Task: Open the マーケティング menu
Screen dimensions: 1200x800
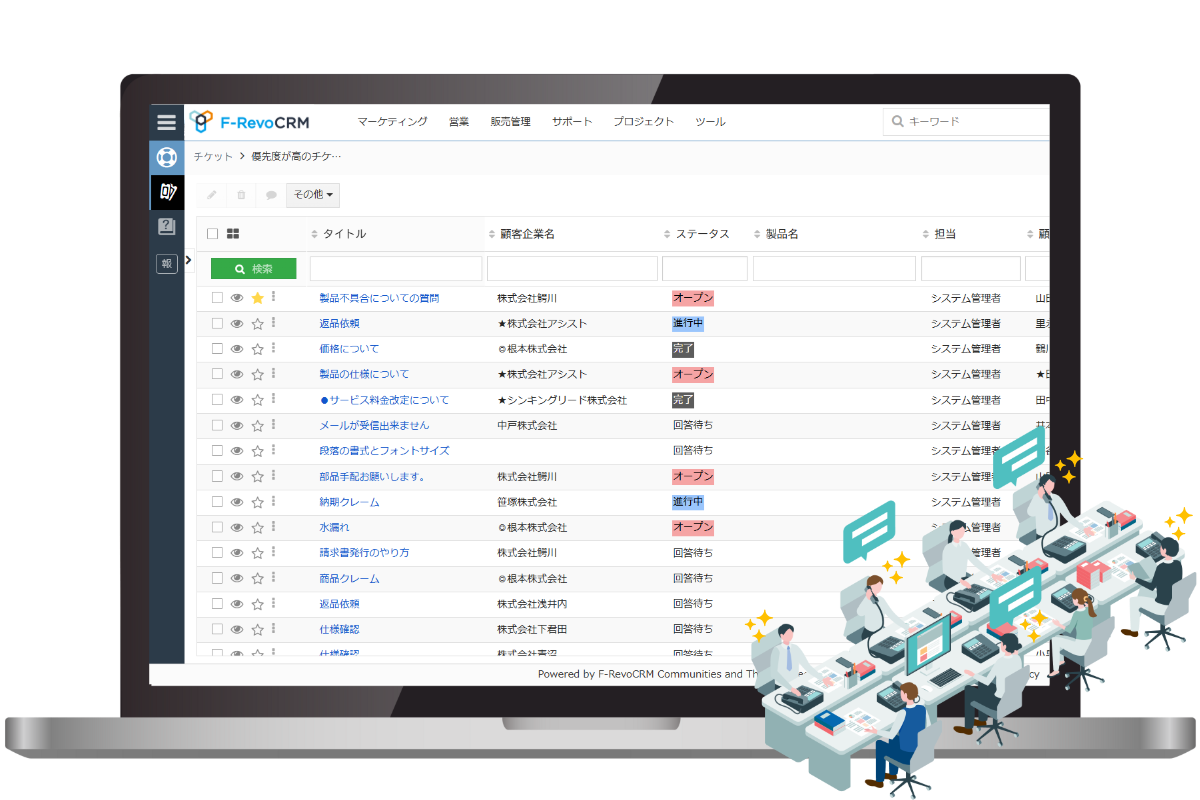Action: point(392,122)
